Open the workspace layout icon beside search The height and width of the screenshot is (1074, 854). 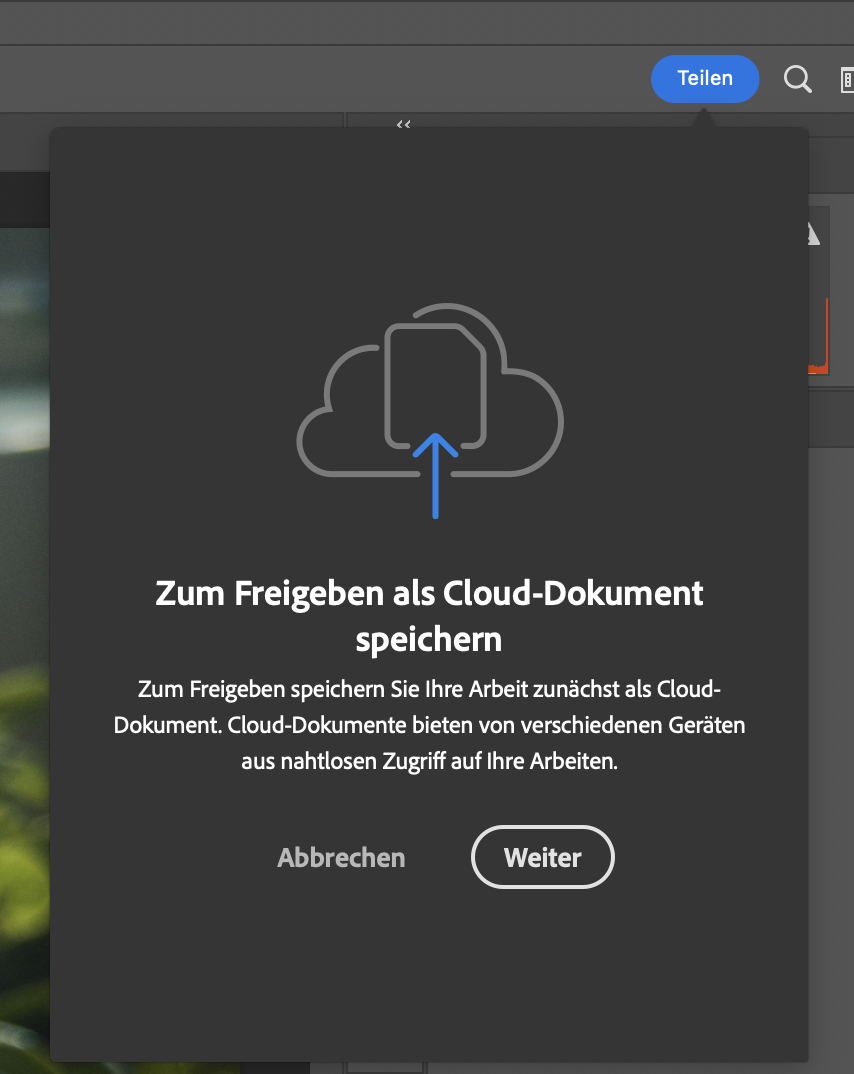pyautogui.click(x=847, y=79)
